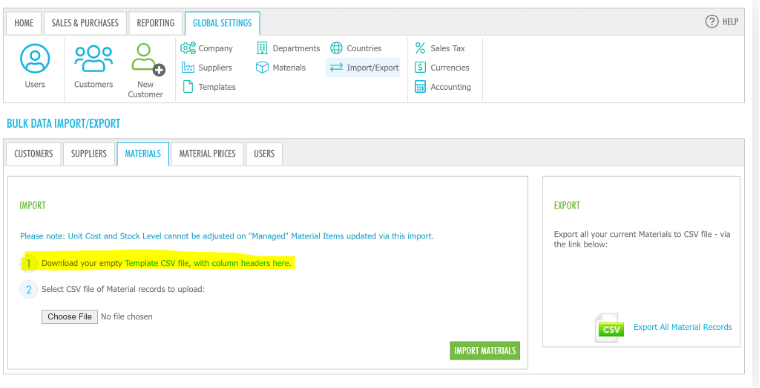Click the IMPORT section heading
The height and width of the screenshot is (388, 760).
pos(32,205)
